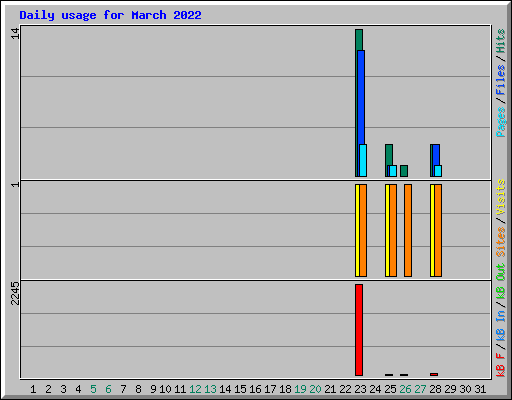Click the tall red kB F bar for day 23
This screenshot has width=512, height=400.
click(359, 330)
